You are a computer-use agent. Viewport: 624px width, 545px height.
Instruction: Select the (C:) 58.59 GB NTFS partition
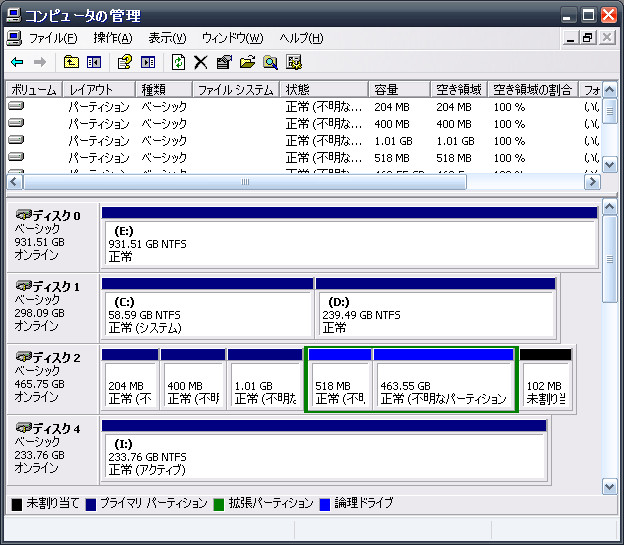click(x=207, y=308)
